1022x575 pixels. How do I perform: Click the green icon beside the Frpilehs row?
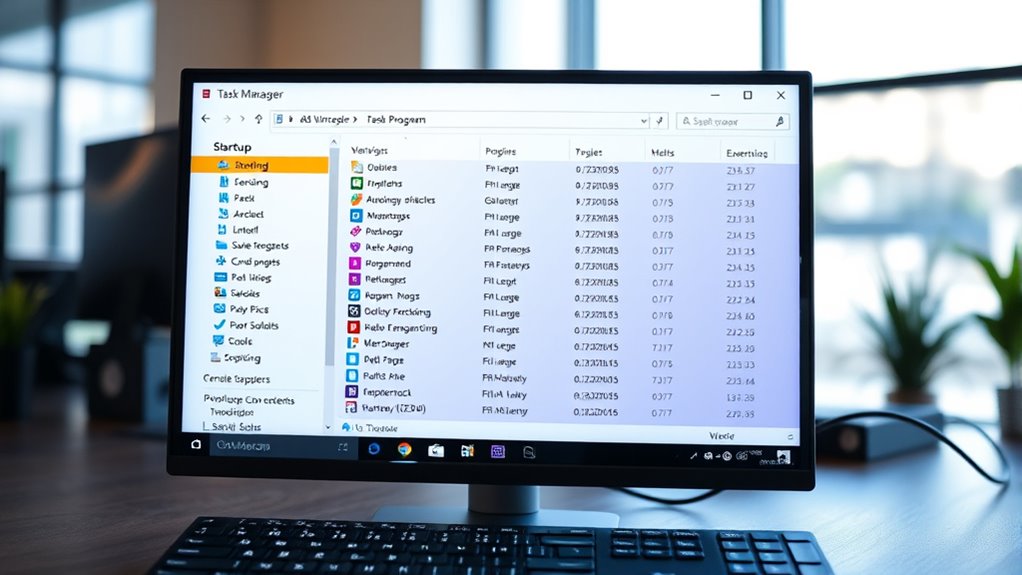click(x=356, y=184)
